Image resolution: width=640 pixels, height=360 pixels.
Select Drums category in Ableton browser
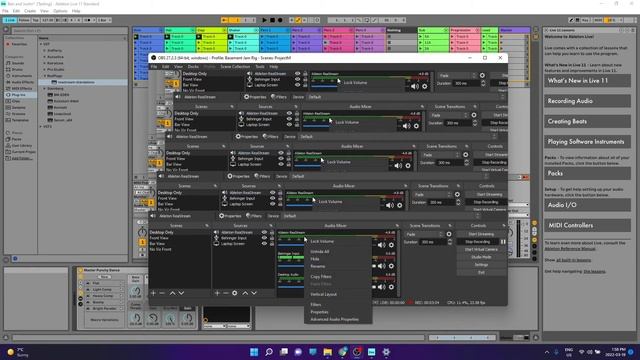point(16,69)
